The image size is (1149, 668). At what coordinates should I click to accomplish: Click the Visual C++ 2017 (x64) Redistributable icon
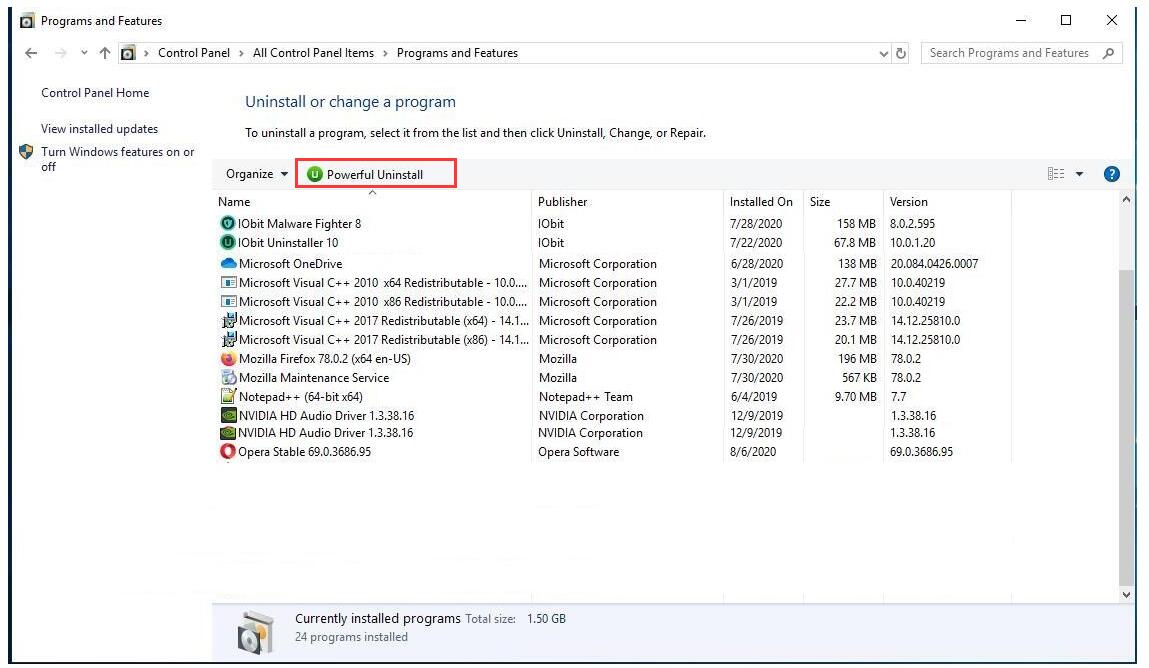click(229, 321)
